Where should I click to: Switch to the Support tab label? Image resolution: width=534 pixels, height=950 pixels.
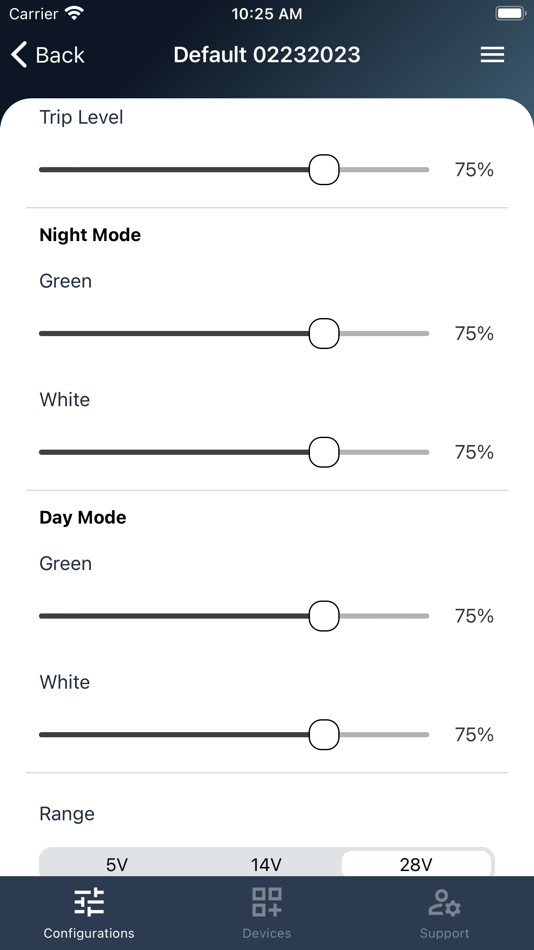444,933
